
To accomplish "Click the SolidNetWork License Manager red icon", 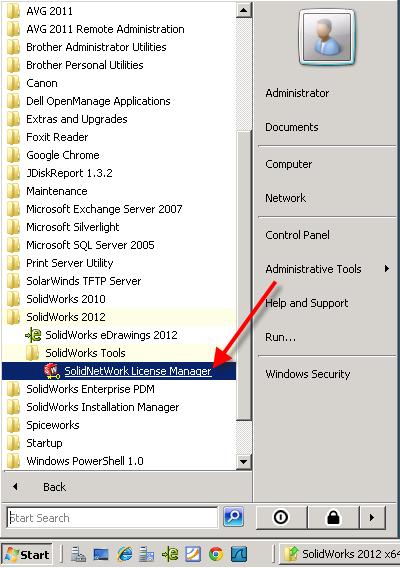I will click(x=51, y=371).
